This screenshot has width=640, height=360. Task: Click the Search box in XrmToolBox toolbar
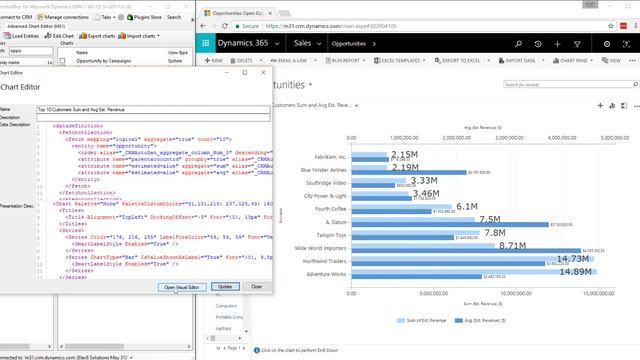coord(174,17)
